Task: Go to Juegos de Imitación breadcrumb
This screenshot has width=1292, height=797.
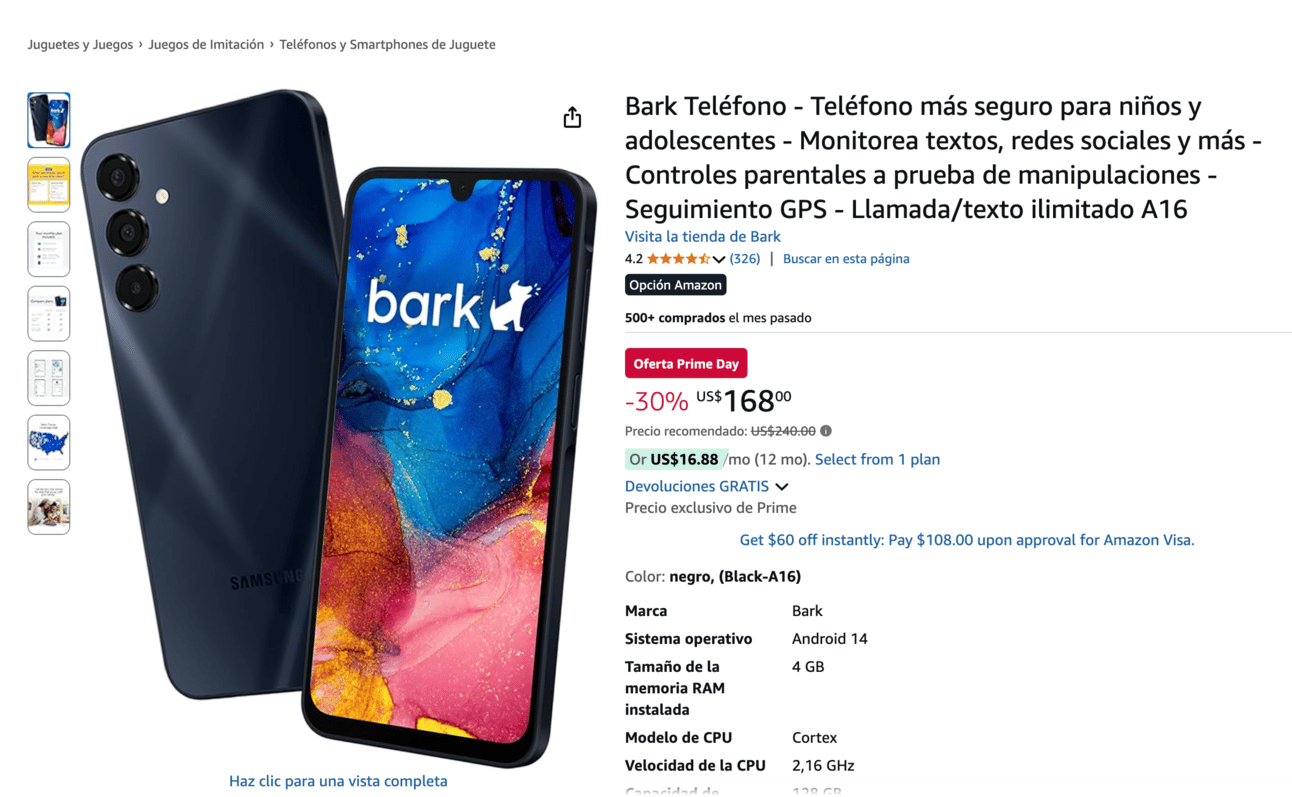Action: tap(206, 44)
